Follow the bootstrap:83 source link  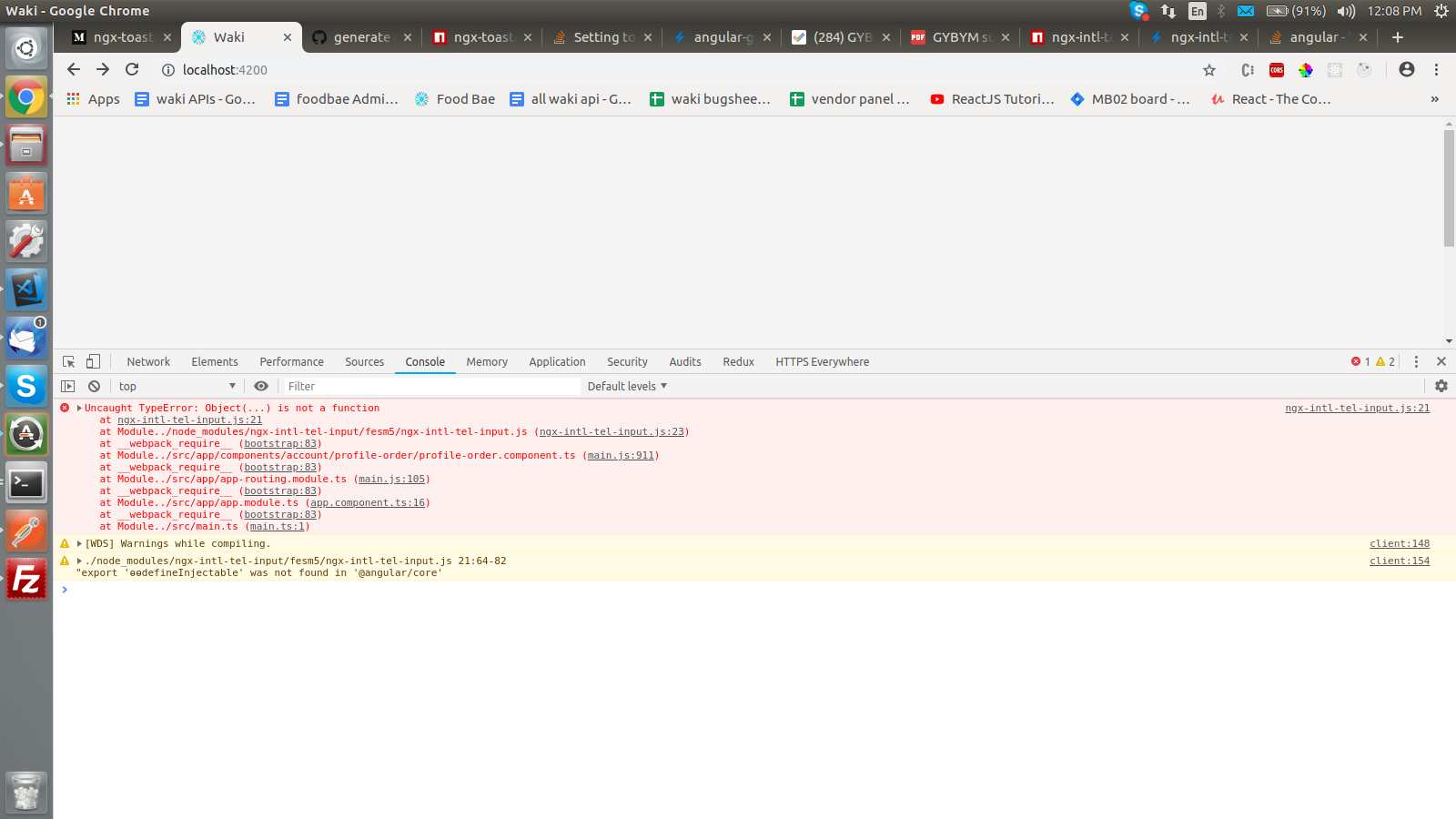[x=279, y=443]
